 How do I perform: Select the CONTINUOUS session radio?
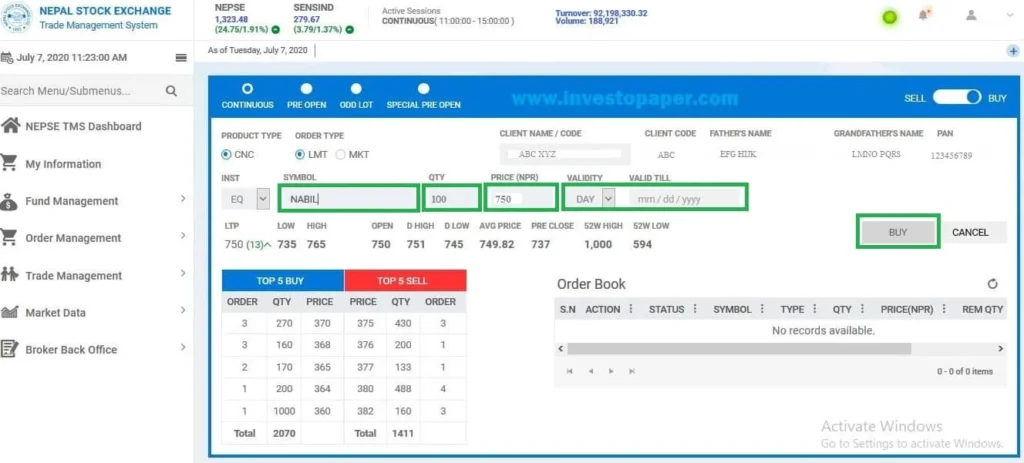pos(248,89)
